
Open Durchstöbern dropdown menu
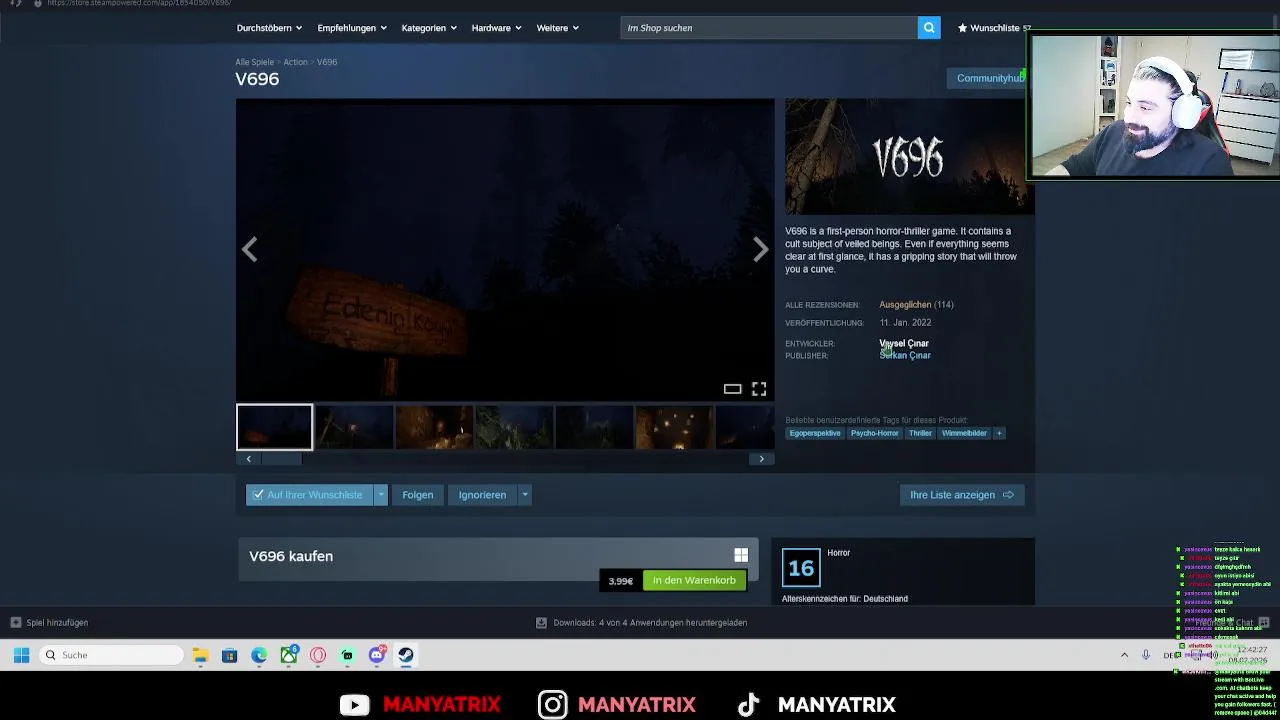[x=269, y=28]
